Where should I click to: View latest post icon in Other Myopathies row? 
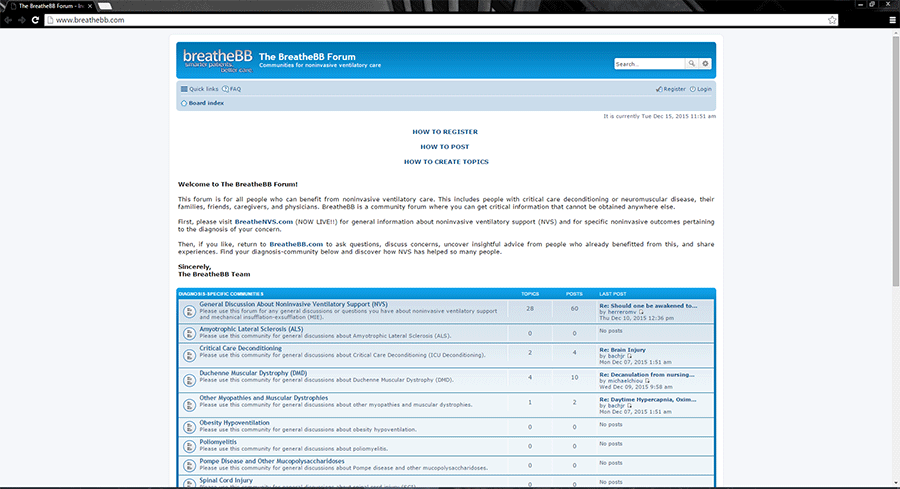point(630,406)
